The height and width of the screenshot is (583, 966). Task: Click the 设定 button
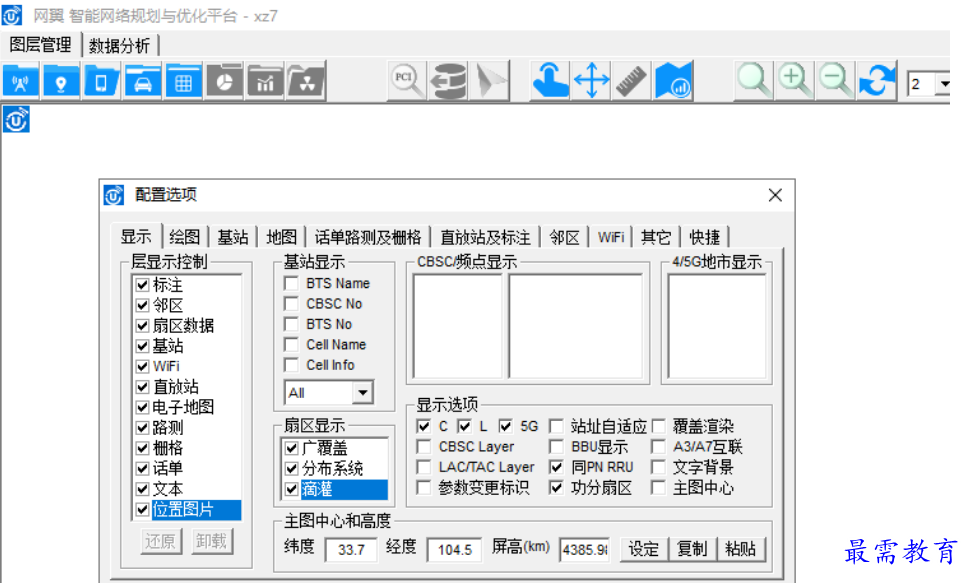(x=644, y=549)
